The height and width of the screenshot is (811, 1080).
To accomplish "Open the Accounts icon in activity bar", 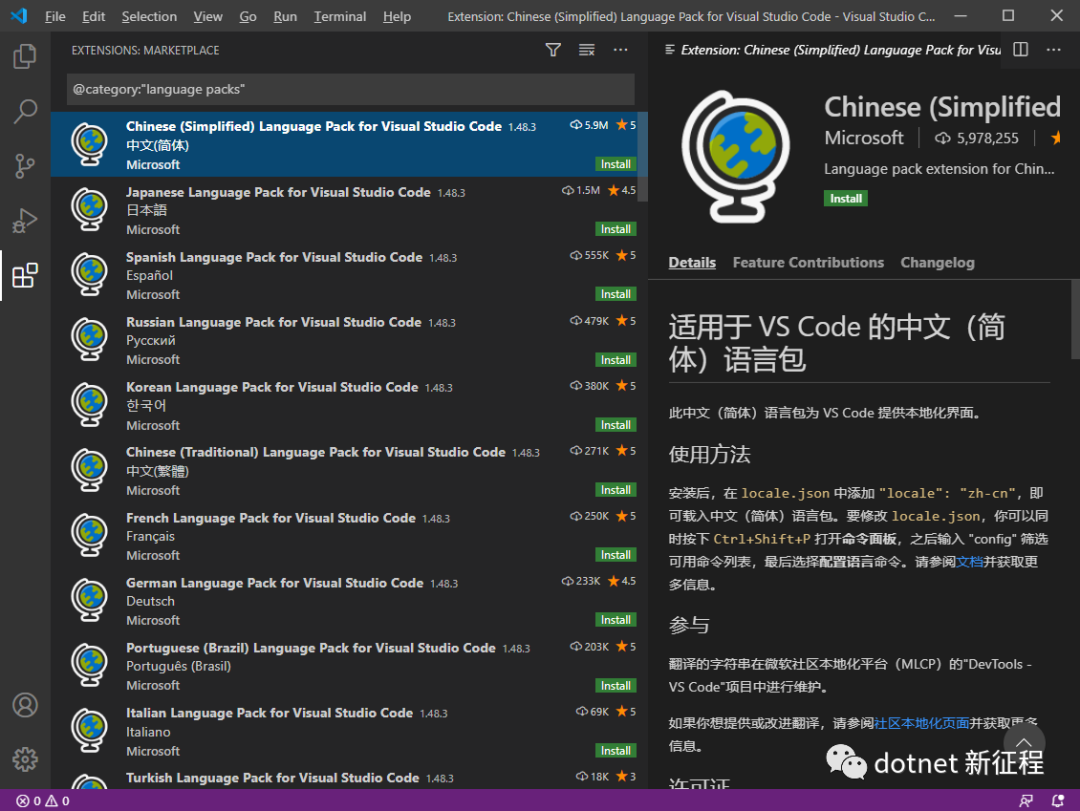I will pos(25,705).
